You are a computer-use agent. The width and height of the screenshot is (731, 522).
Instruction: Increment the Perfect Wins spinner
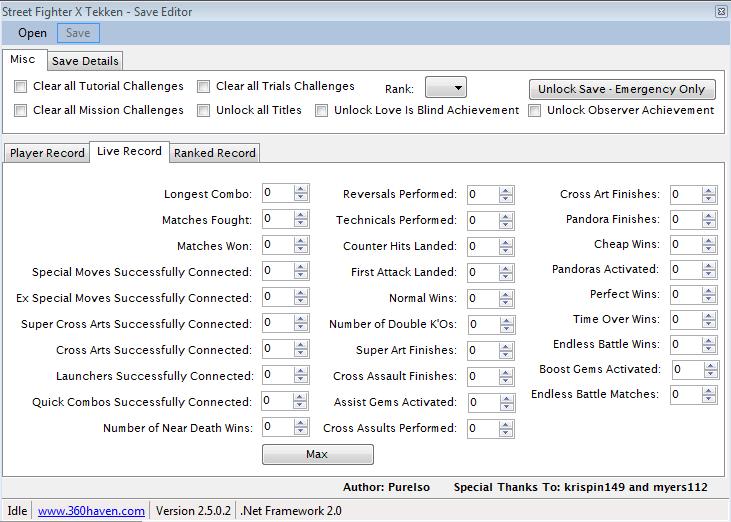(709, 290)
